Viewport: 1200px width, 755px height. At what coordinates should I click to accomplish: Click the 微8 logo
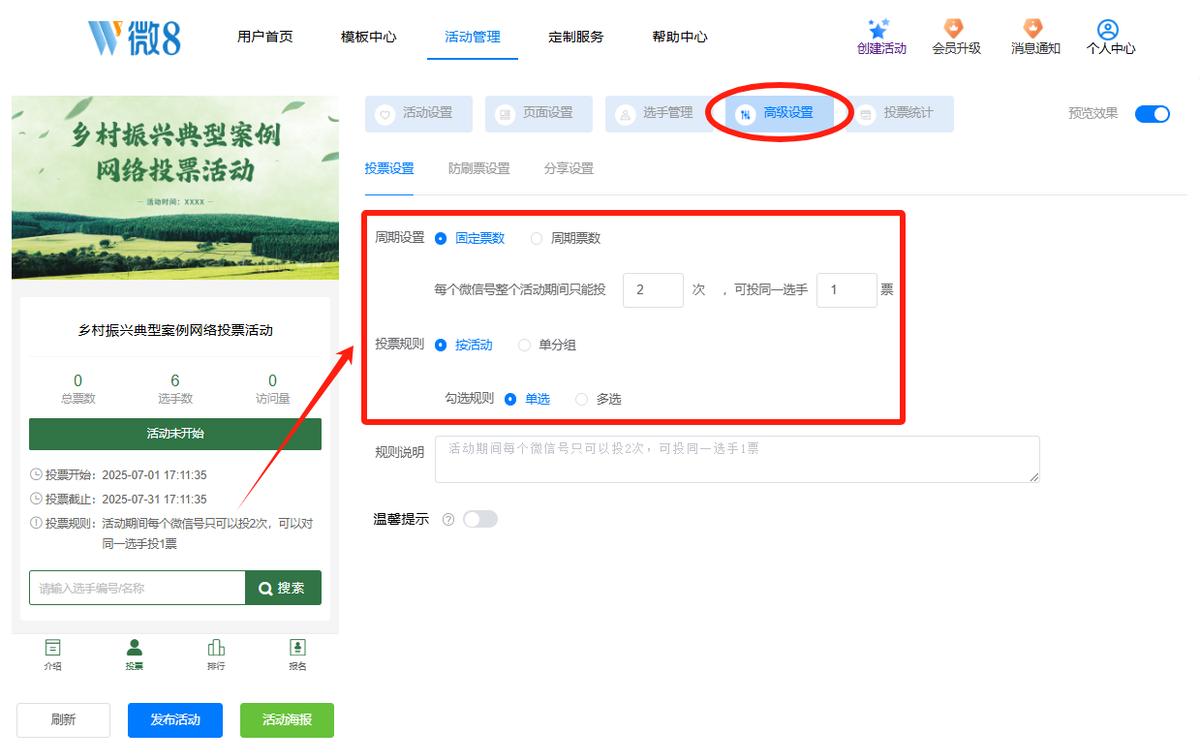134,37
